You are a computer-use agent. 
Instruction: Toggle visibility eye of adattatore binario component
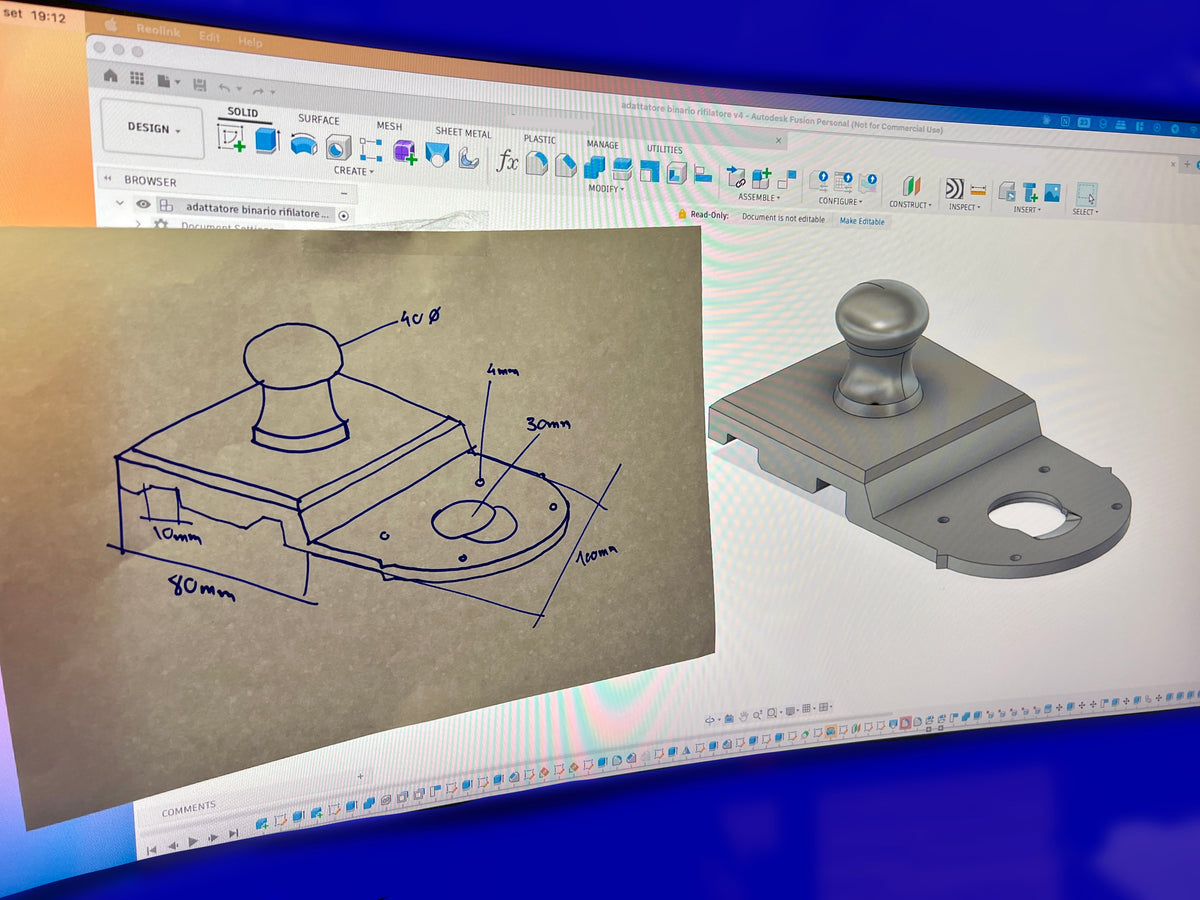(x=143, y=204)
